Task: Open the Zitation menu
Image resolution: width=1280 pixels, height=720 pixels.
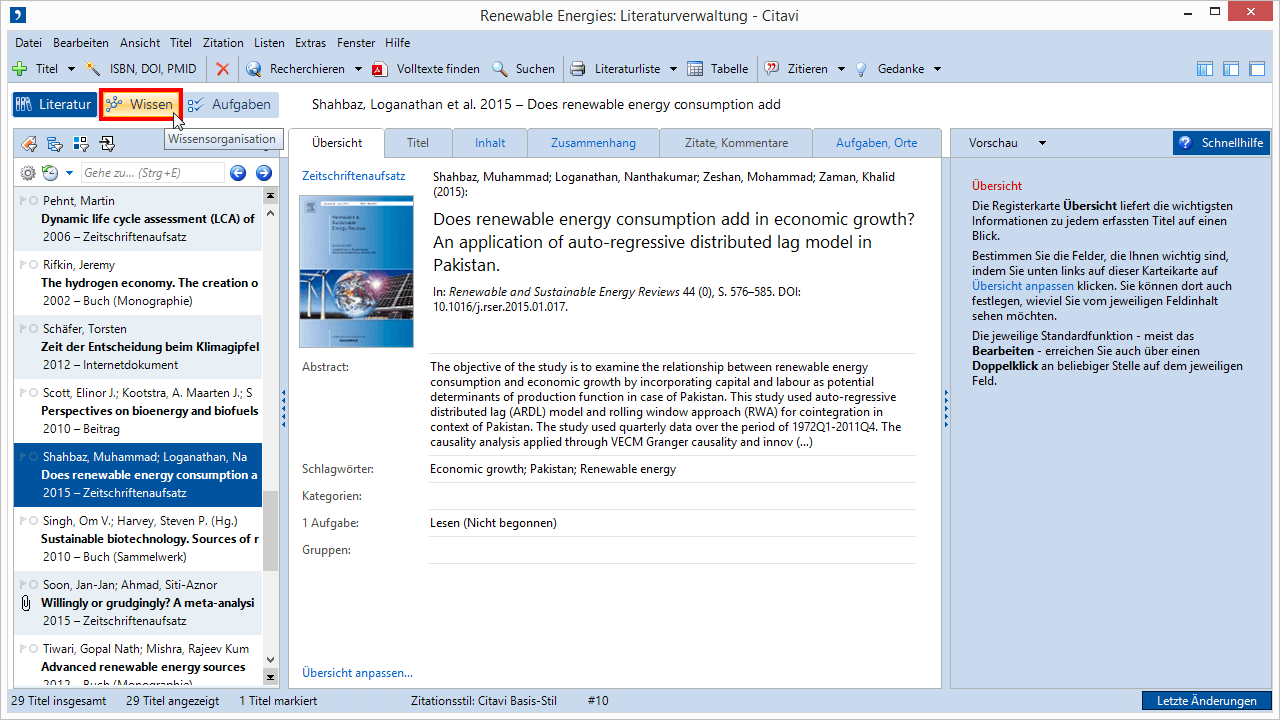Action: 223,43
